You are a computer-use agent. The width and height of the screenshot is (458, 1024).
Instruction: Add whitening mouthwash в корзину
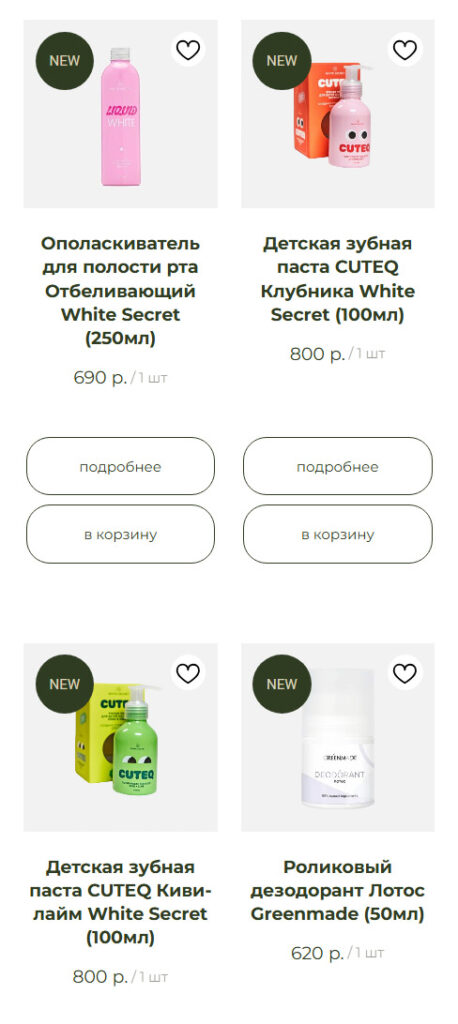pyautogui.click(x=120, y=534)
